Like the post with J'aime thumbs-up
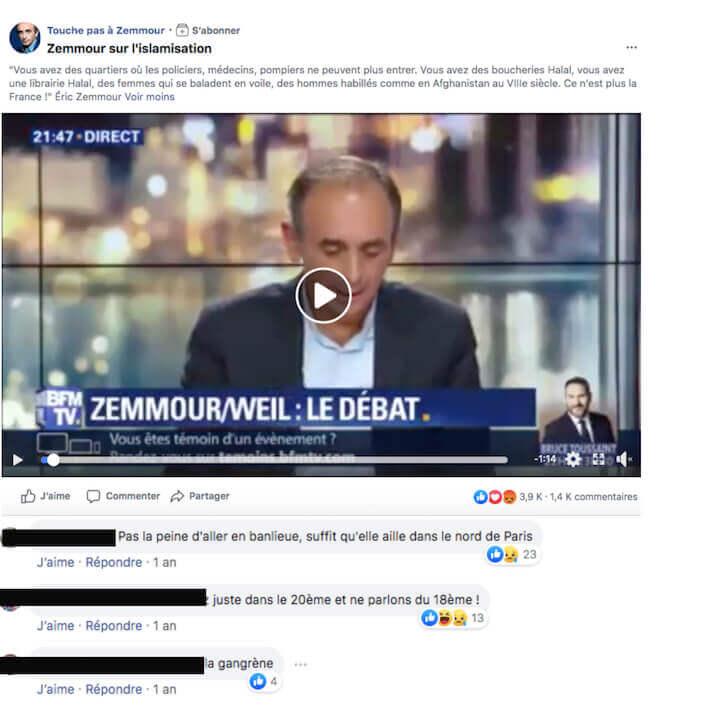The image size is (720, 710). 45,496
